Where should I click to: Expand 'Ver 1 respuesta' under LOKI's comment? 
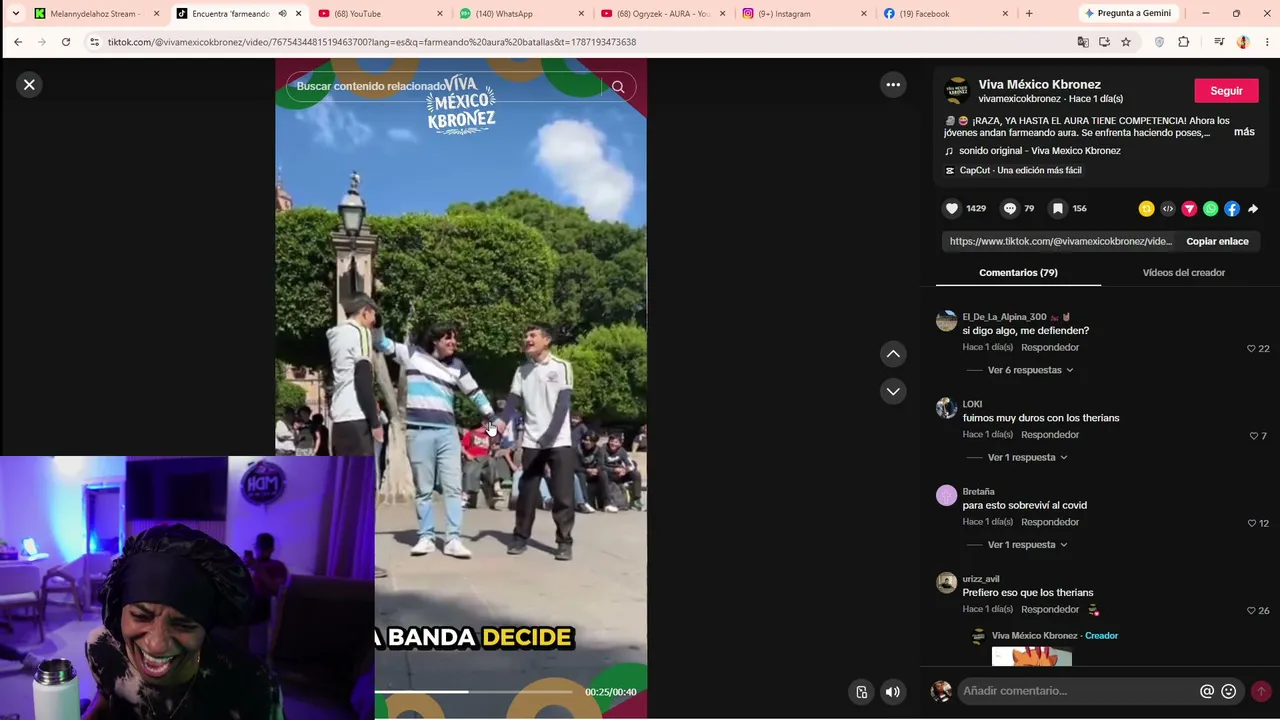[1027, 457]
